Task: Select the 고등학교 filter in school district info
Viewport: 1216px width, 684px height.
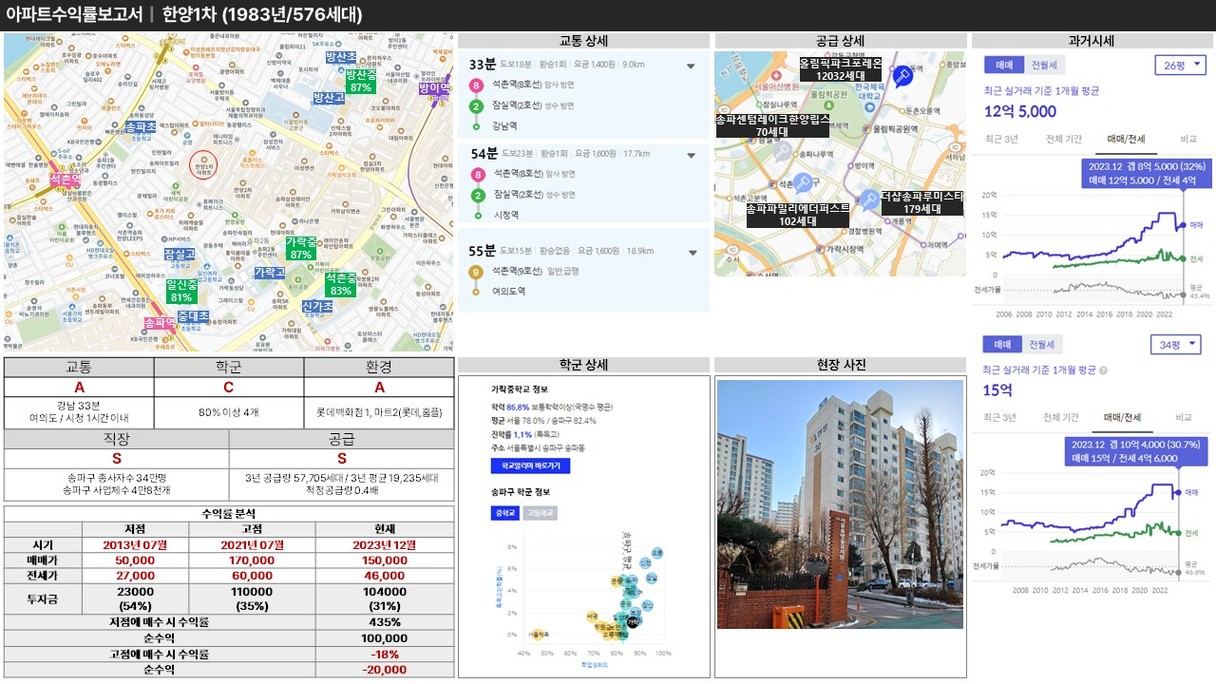Action: pyautogui.click(x=540, y=513)
